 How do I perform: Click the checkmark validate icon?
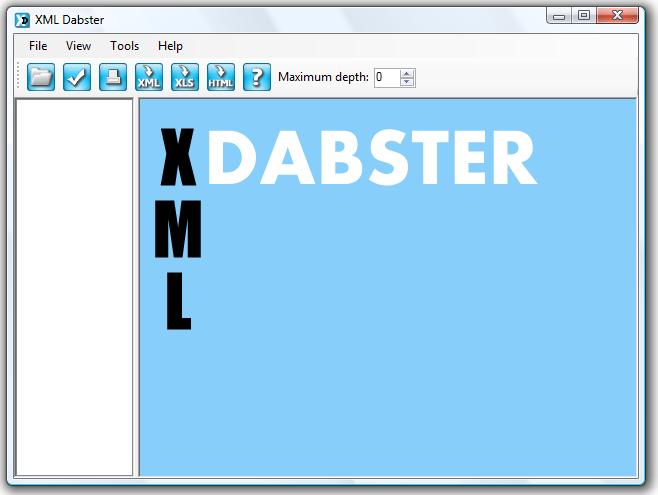77,77
